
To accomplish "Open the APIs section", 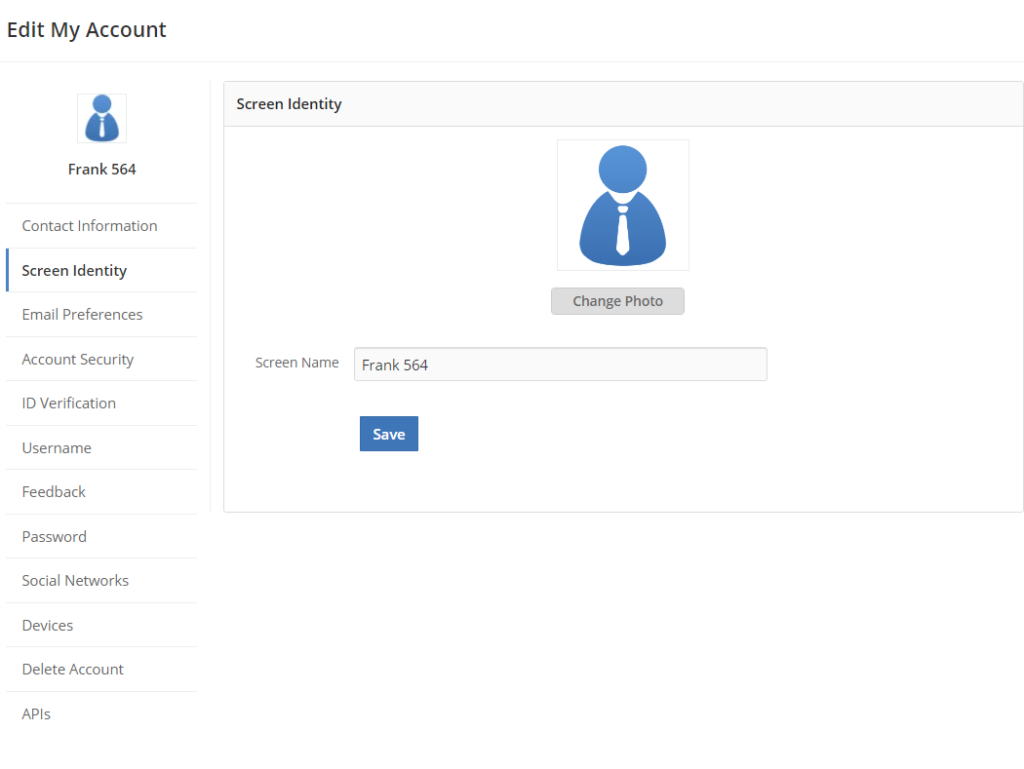I will coord(36,714).
